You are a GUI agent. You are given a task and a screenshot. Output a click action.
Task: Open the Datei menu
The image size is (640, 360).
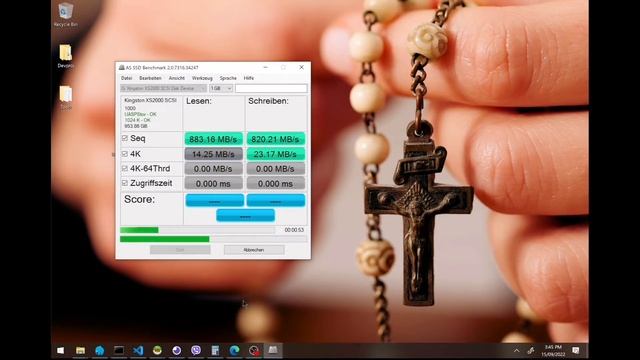[x=127, y=78]
